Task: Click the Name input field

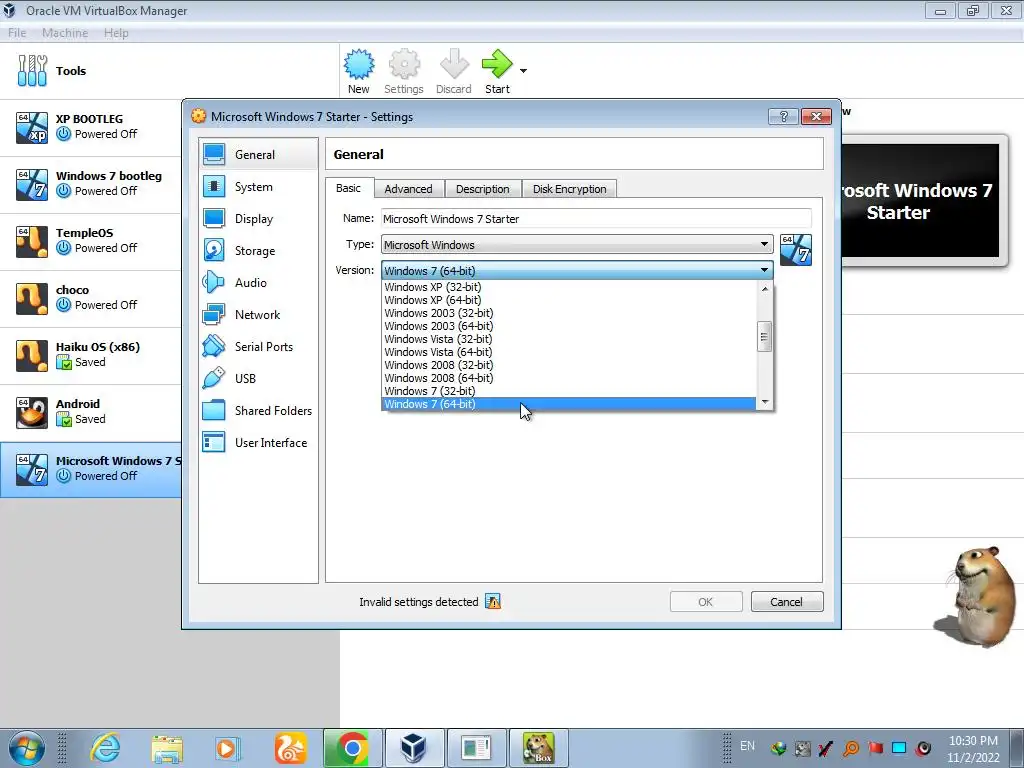Action: tap(596, 219)
